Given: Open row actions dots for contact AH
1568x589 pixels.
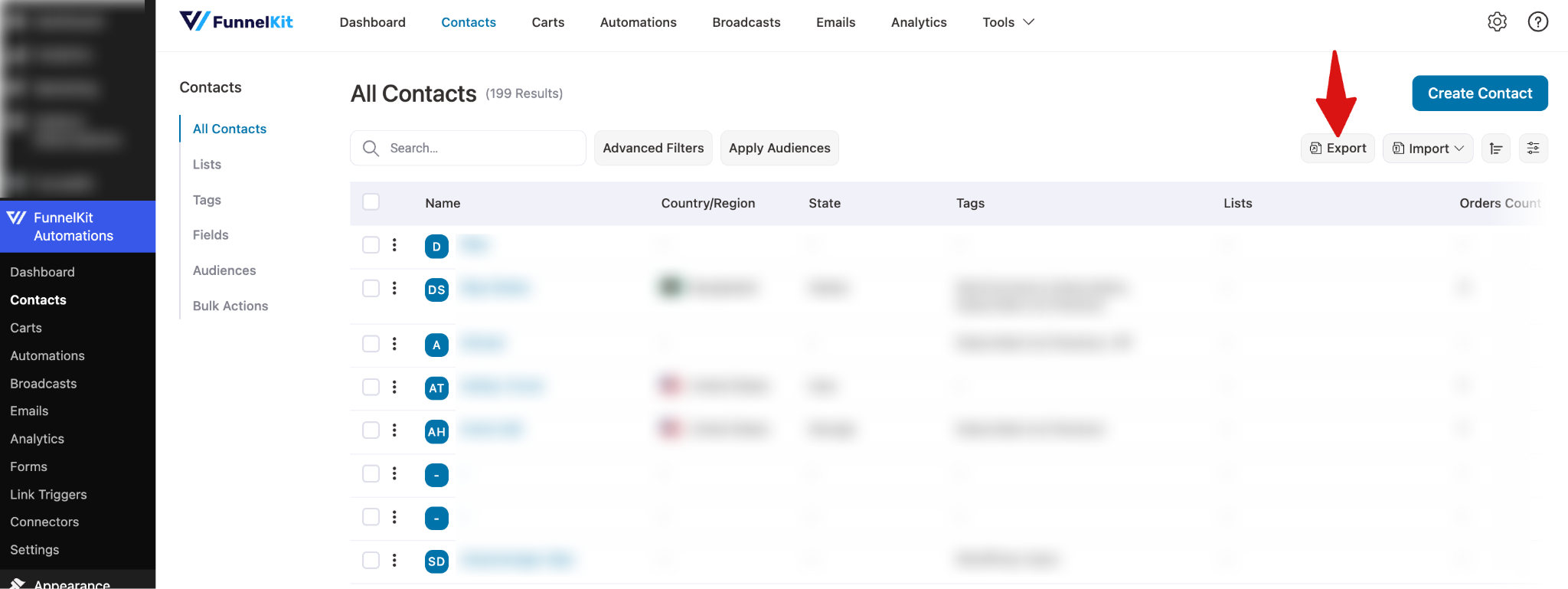Looking at the screenshot, I should 394,430.
